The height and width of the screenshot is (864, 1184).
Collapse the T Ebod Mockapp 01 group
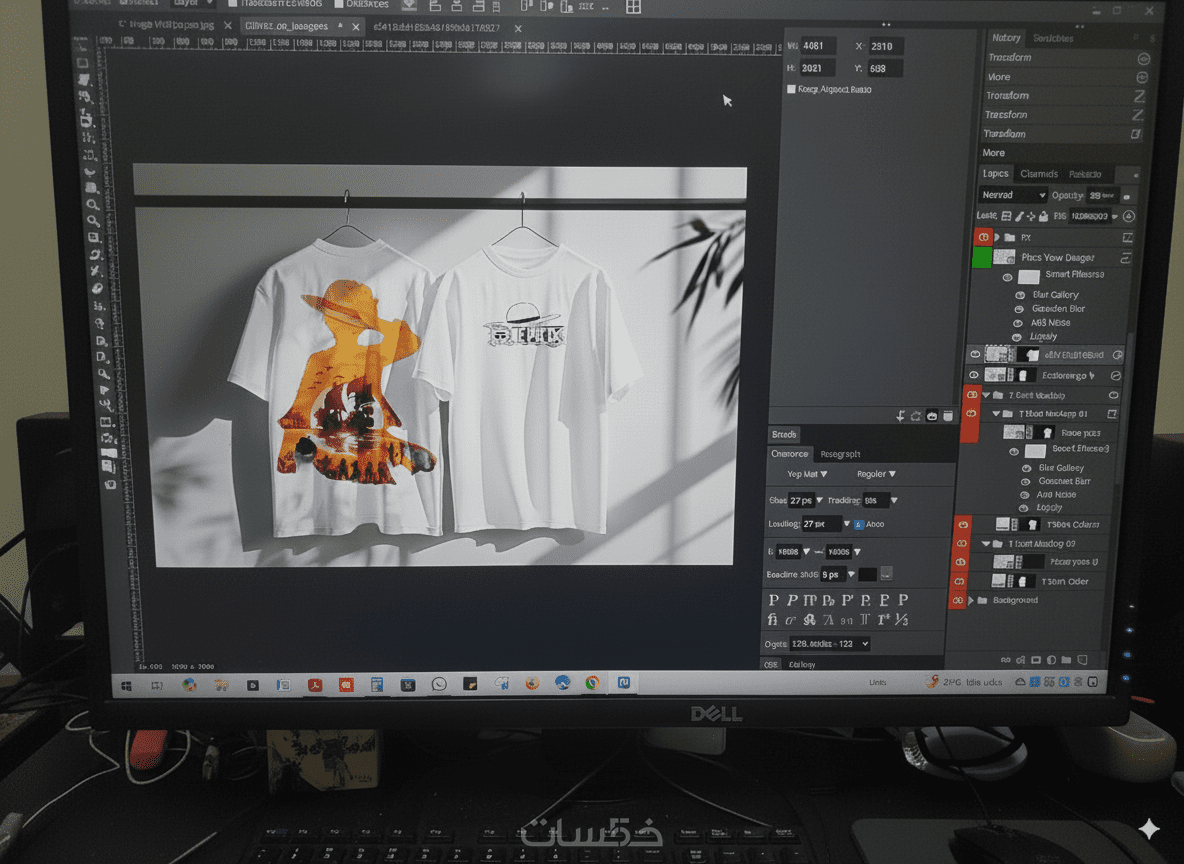point(996,414)
